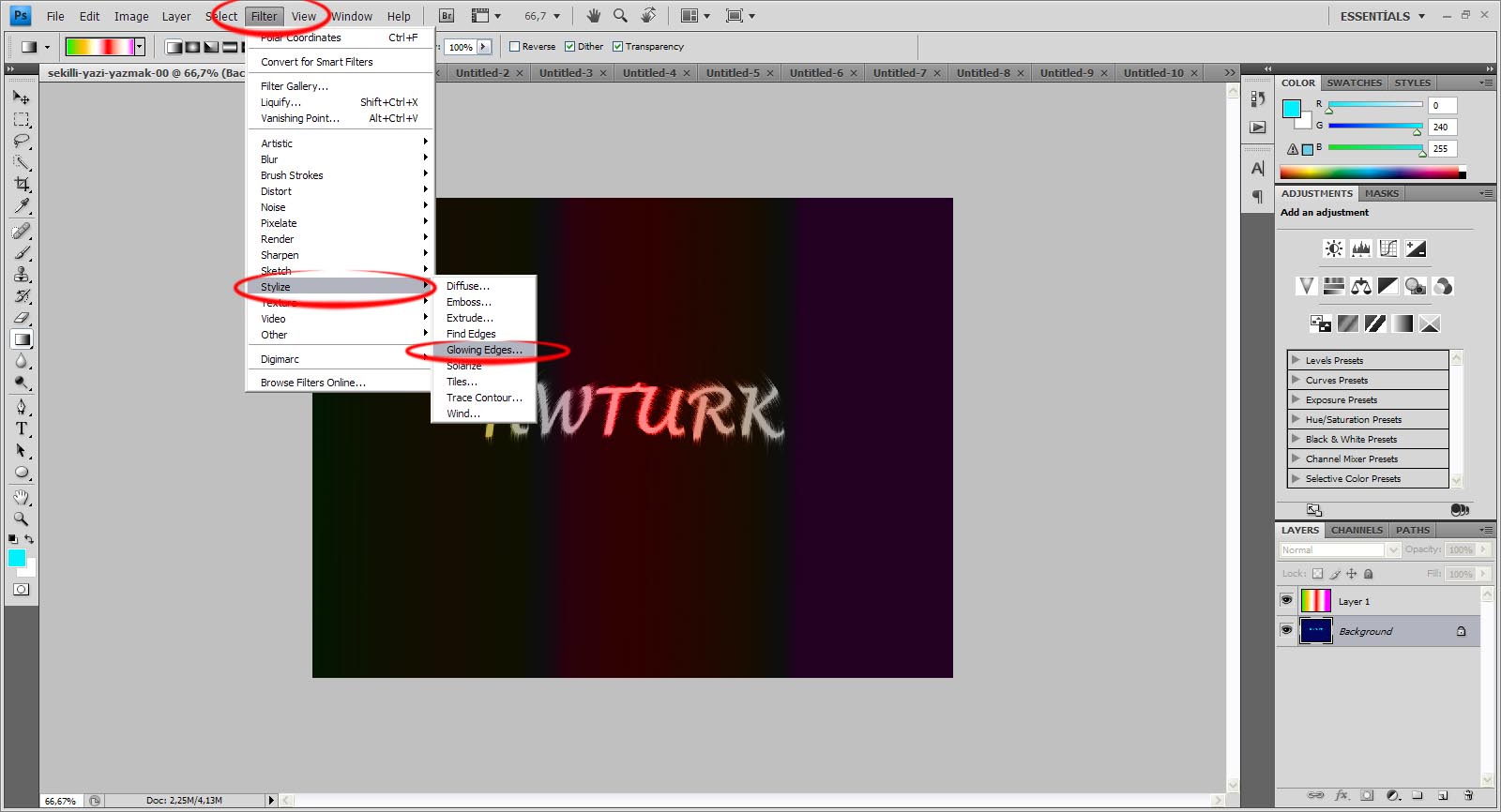
Task: Expand Curves Presets list
Action: coord(1296,380)
